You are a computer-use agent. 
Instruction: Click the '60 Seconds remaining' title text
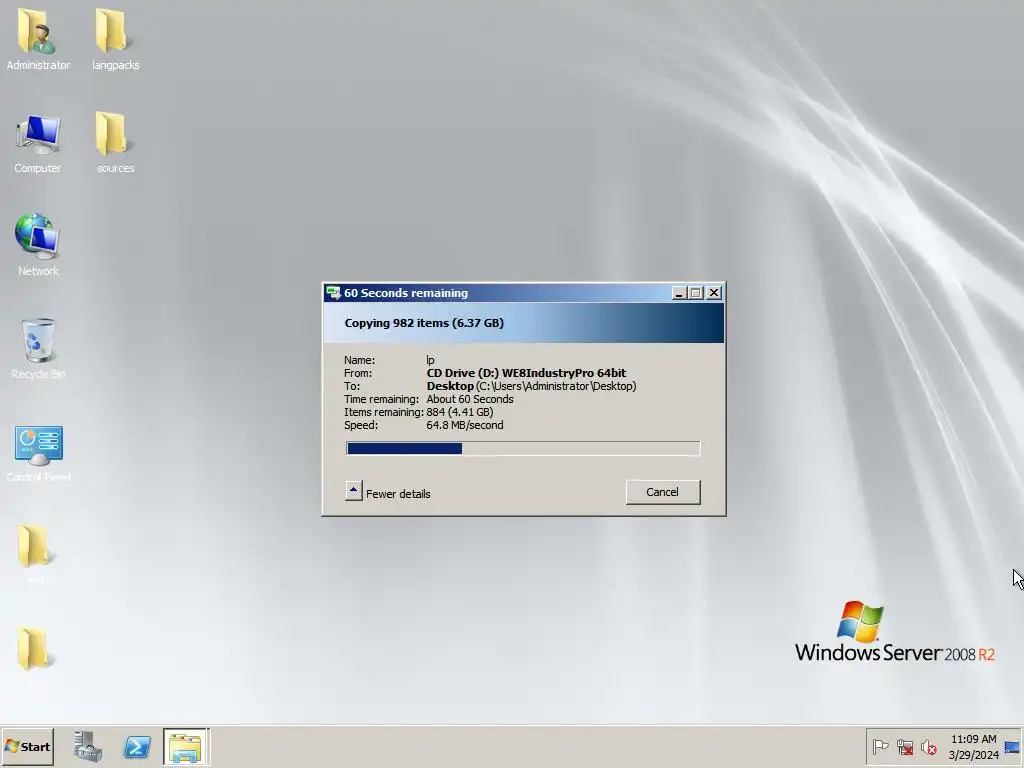406,293
